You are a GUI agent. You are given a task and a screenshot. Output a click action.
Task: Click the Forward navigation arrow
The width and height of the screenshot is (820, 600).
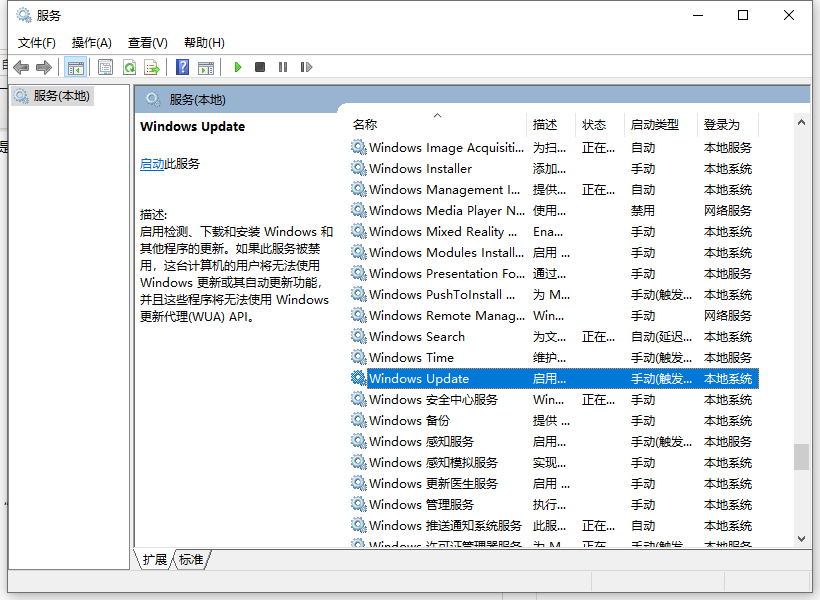pyautogui.click(x=44, y=66)
